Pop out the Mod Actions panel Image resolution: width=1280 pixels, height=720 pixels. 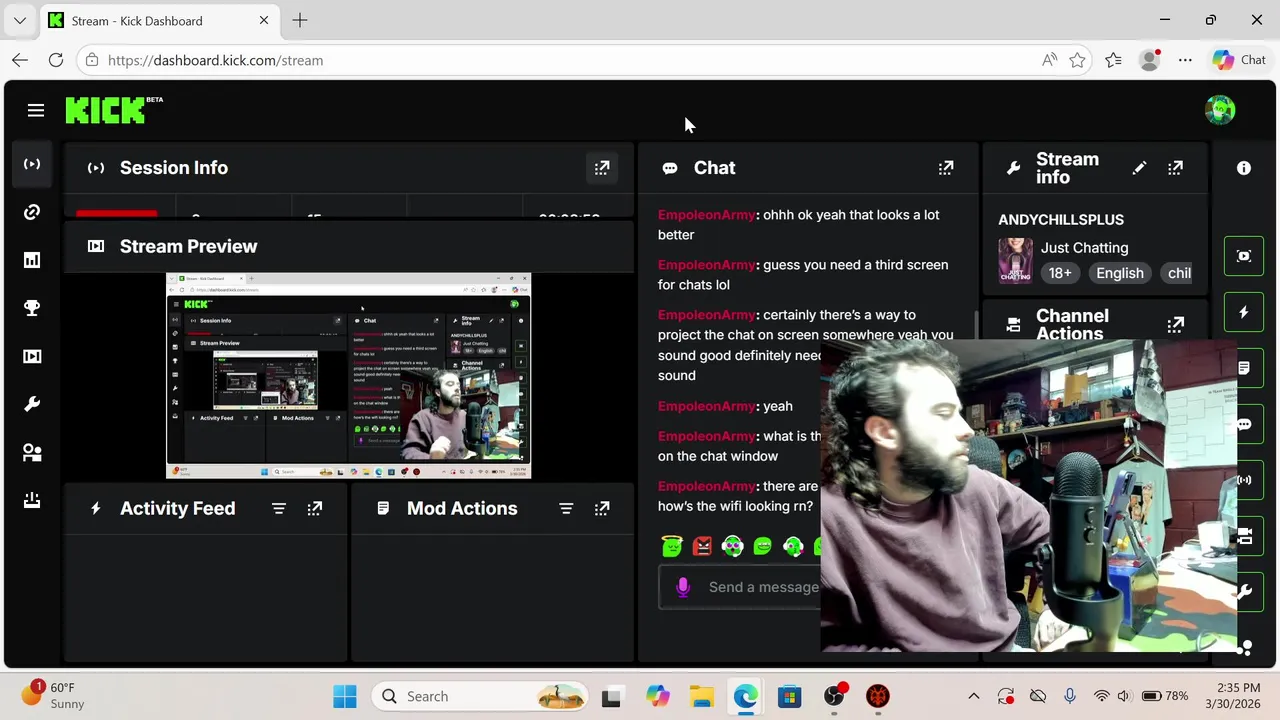click(602, 509)
